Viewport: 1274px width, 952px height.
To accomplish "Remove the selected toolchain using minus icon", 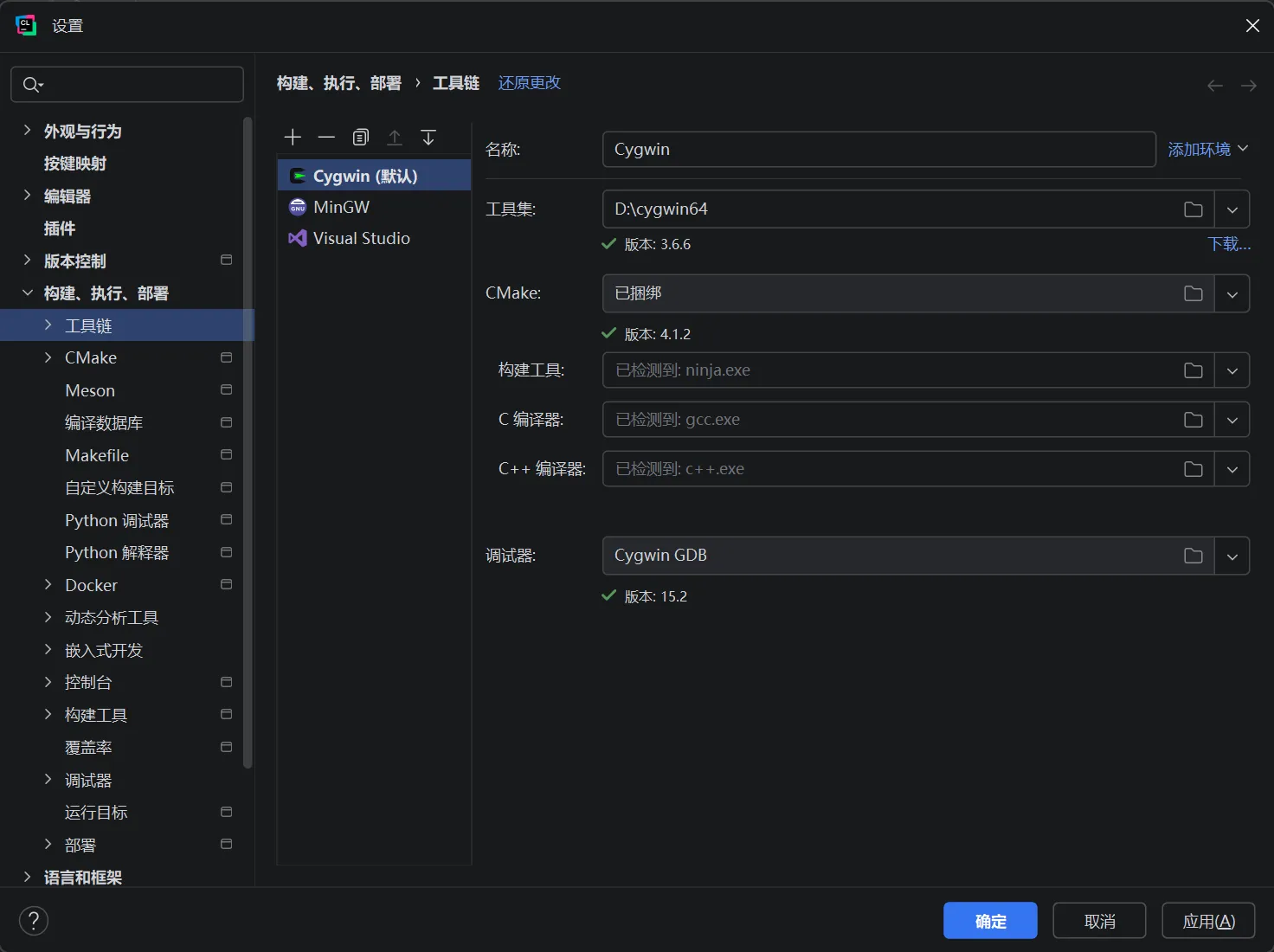I will tap(326, 137).
